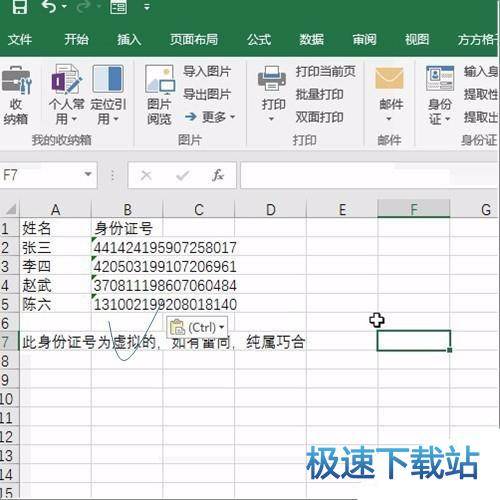Click the note text 此身份证号为虚拟的
500x500 pixels.
(x=89, y=342)
